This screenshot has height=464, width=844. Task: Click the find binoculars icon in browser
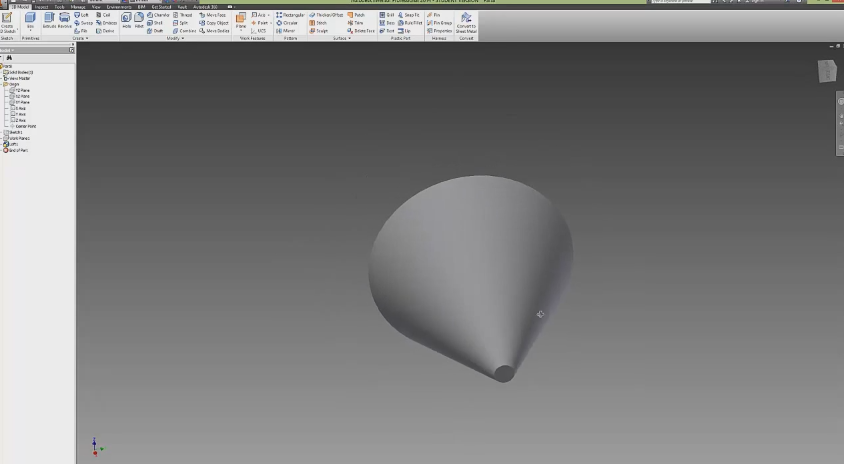tap(9, 58)
